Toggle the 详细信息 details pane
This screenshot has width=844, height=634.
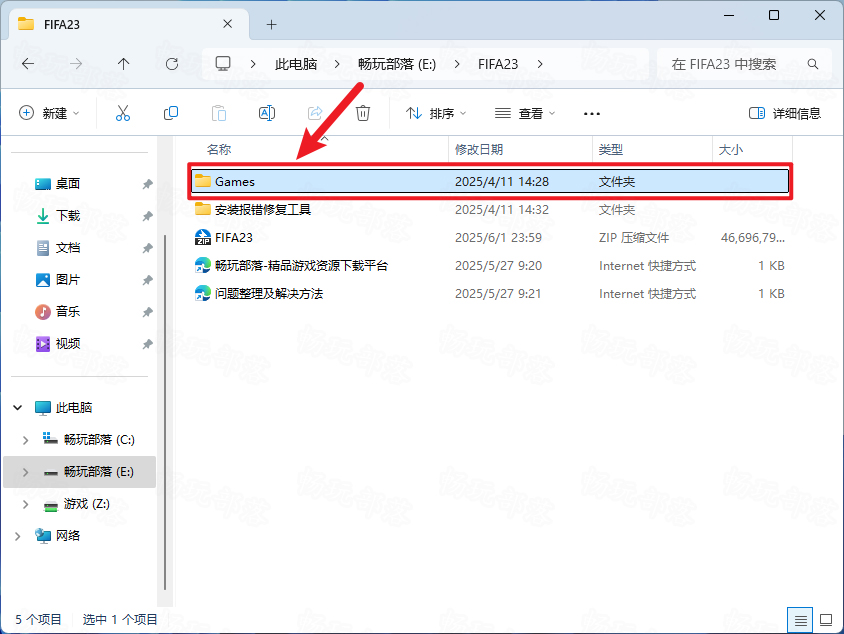coord(785,113)
